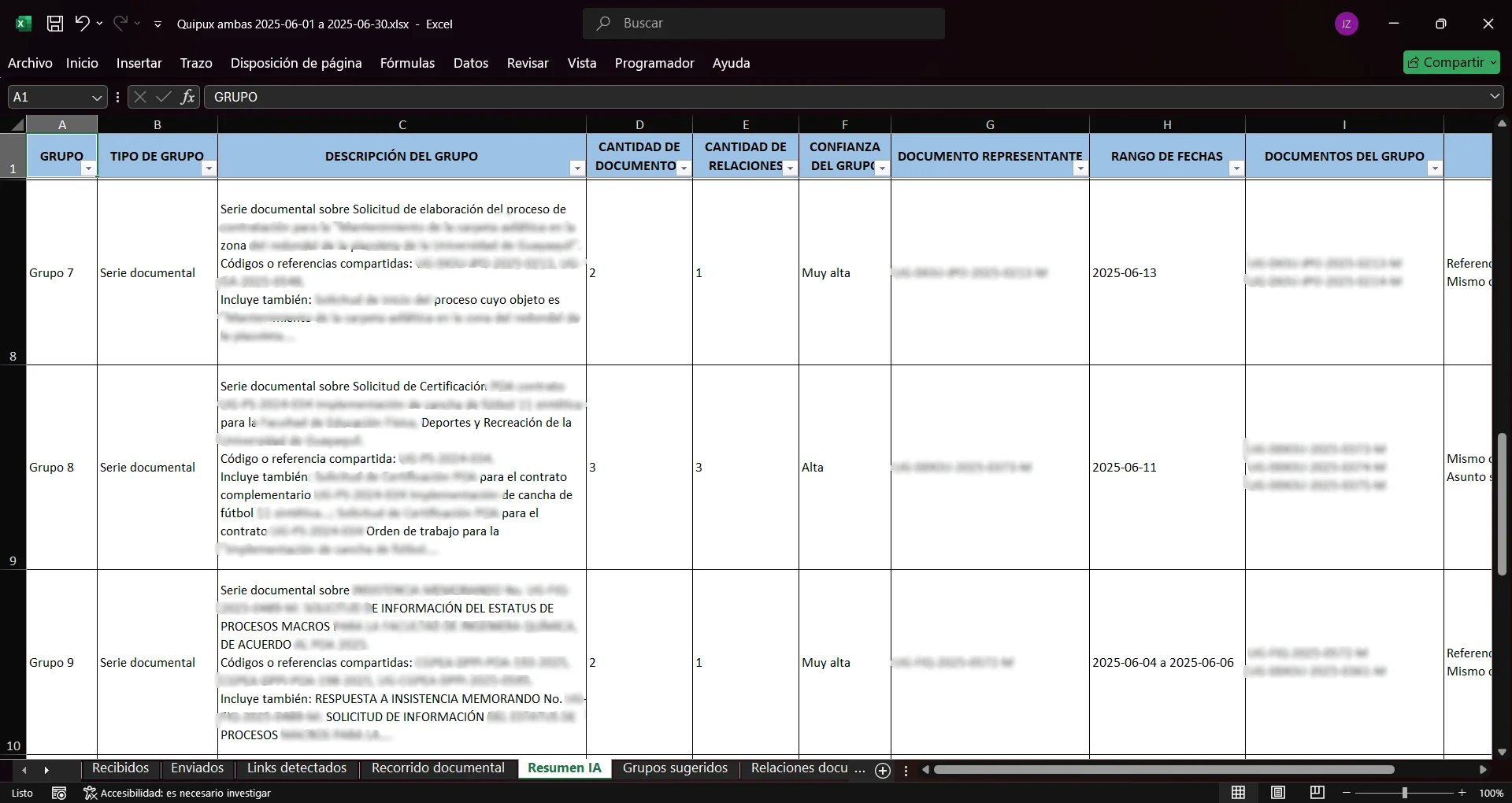Open filter dropdown for RANGO DE FECHAS
The height and width of the screenshot is (803, 1512).
point(1236,168)
